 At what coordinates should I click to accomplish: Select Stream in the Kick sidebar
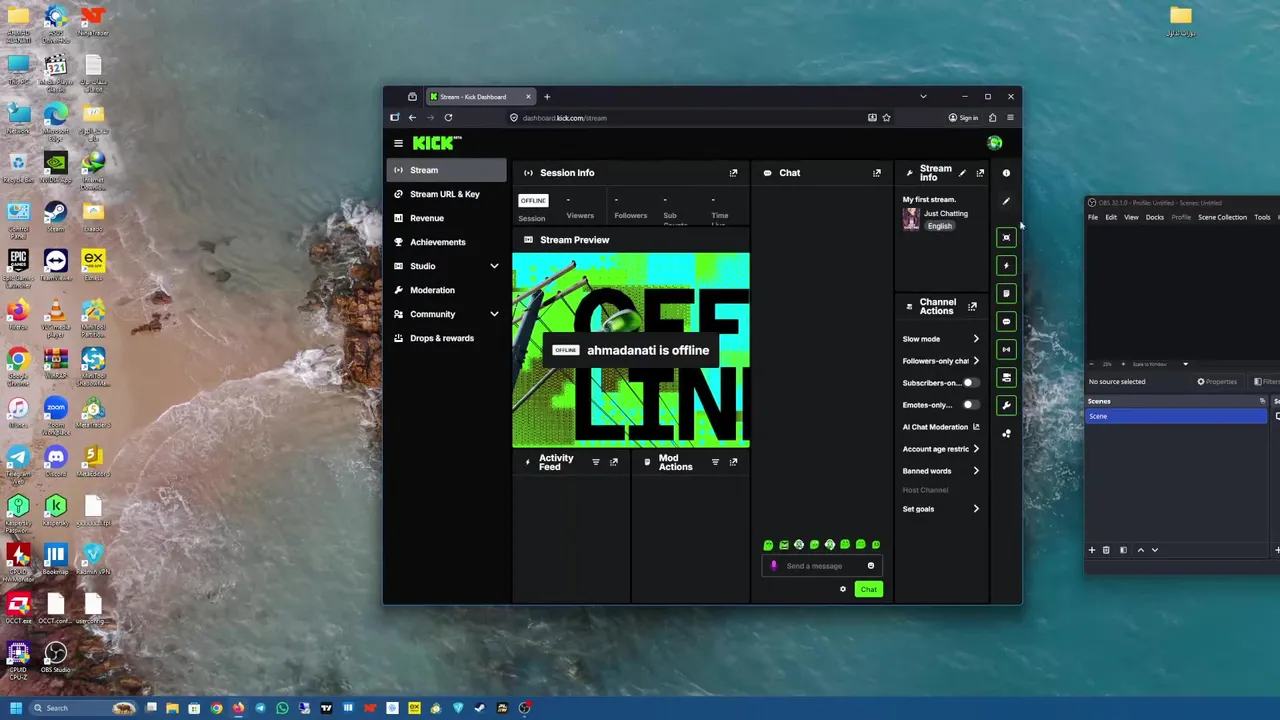[447, 170]
